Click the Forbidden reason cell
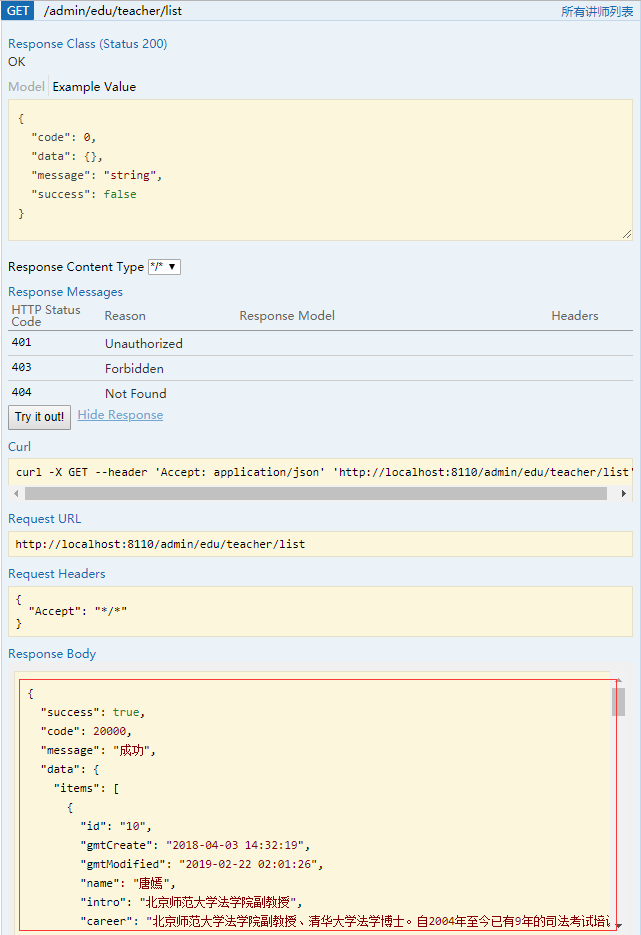 (x=134, y=369)
